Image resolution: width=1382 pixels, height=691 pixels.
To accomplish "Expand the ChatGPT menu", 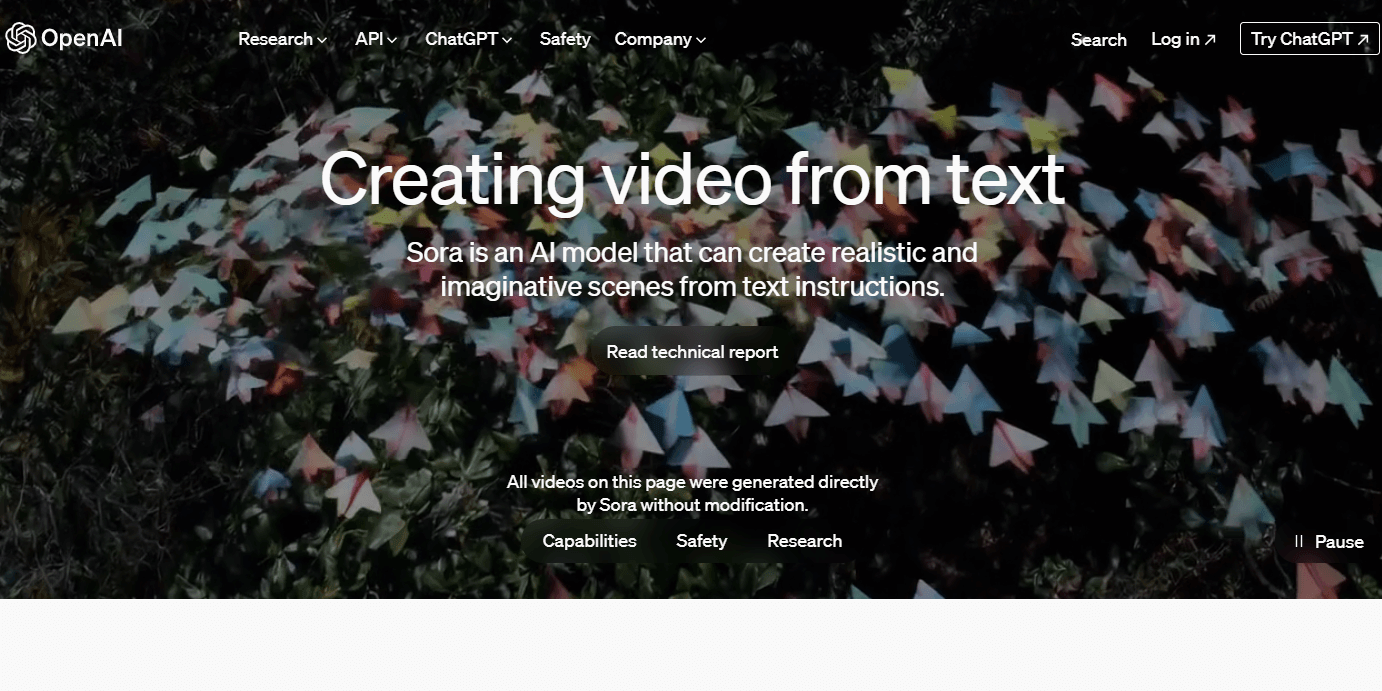I will [469, 39].
